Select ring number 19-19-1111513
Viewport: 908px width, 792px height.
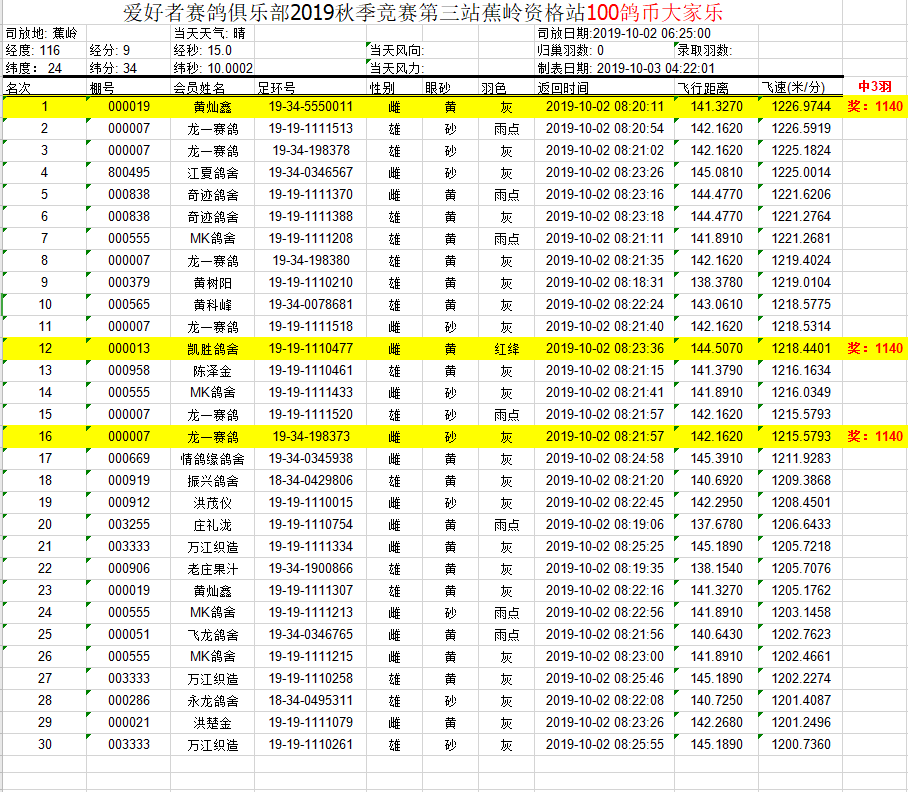tap(311, 129)
